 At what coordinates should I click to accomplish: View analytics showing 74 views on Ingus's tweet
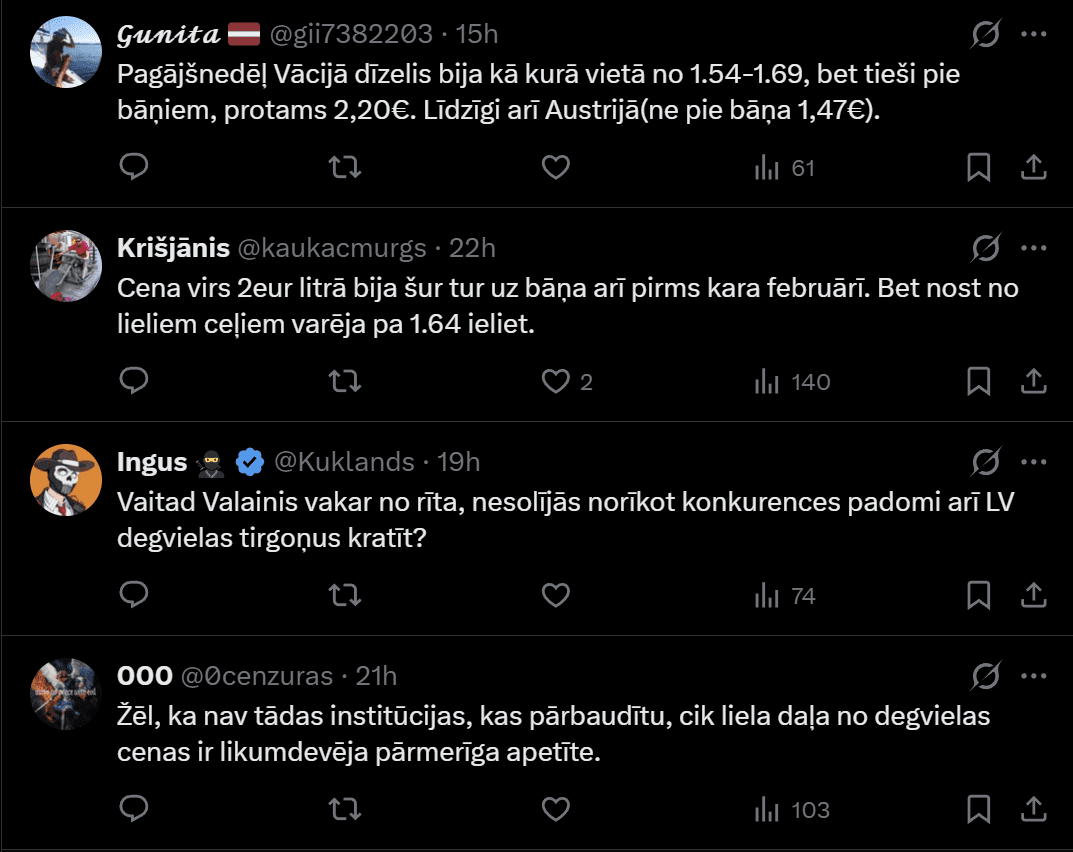tap(785, 596)
